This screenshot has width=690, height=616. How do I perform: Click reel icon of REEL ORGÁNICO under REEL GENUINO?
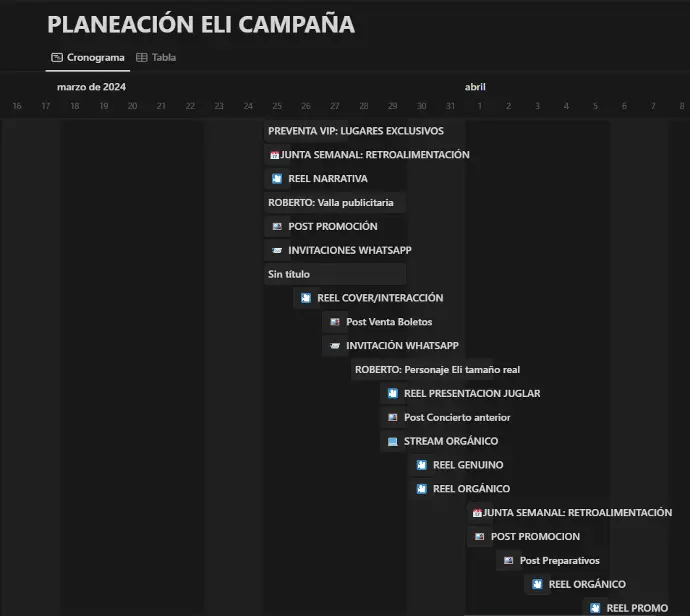point(422,489)
